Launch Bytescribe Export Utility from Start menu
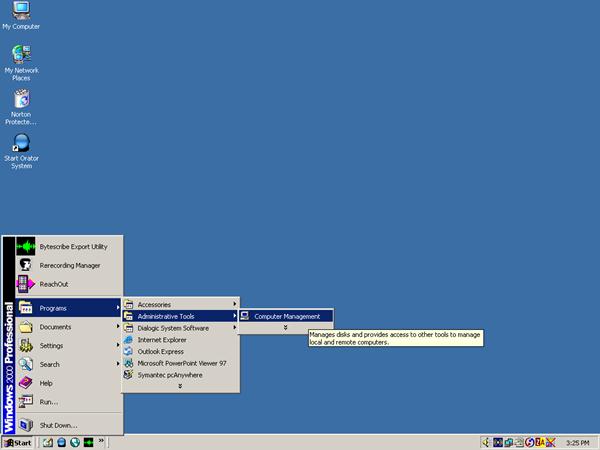 tap(69, 247)
